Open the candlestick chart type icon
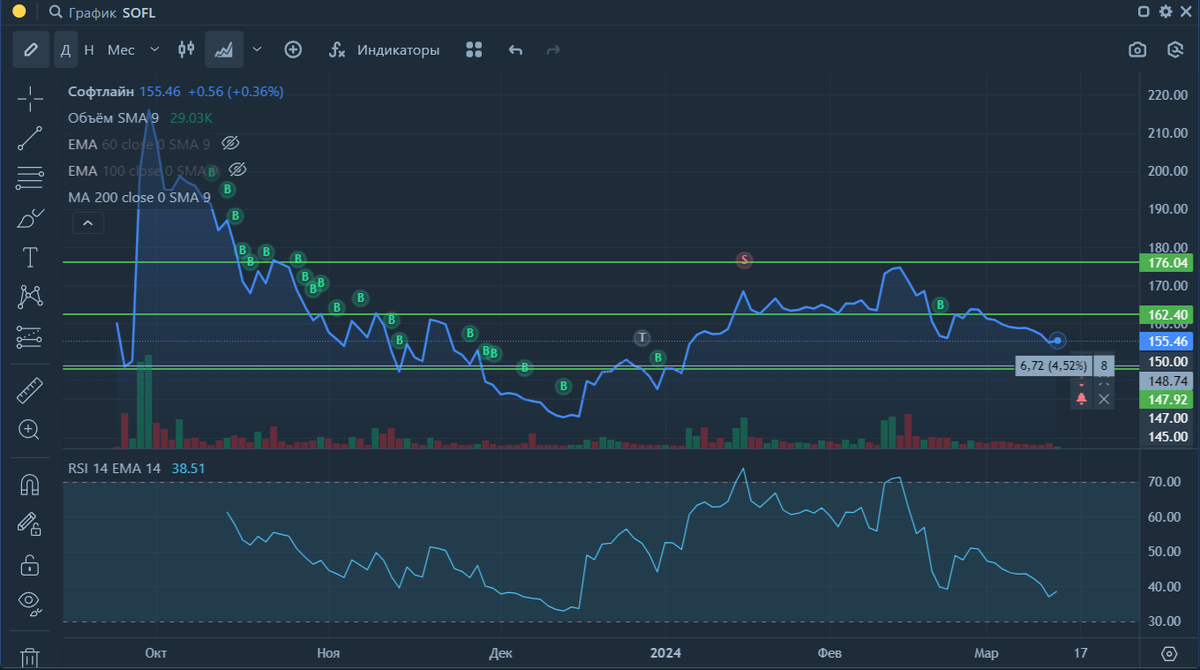Screen dimensions: 1200x670 point(186,49)
